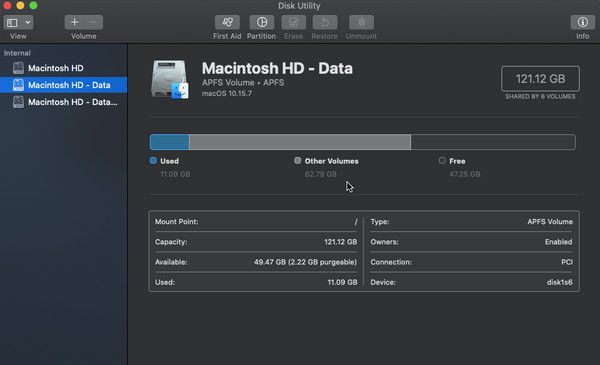Click the remove volume minus button
The image size is (600, 365).
click(93, 23)
